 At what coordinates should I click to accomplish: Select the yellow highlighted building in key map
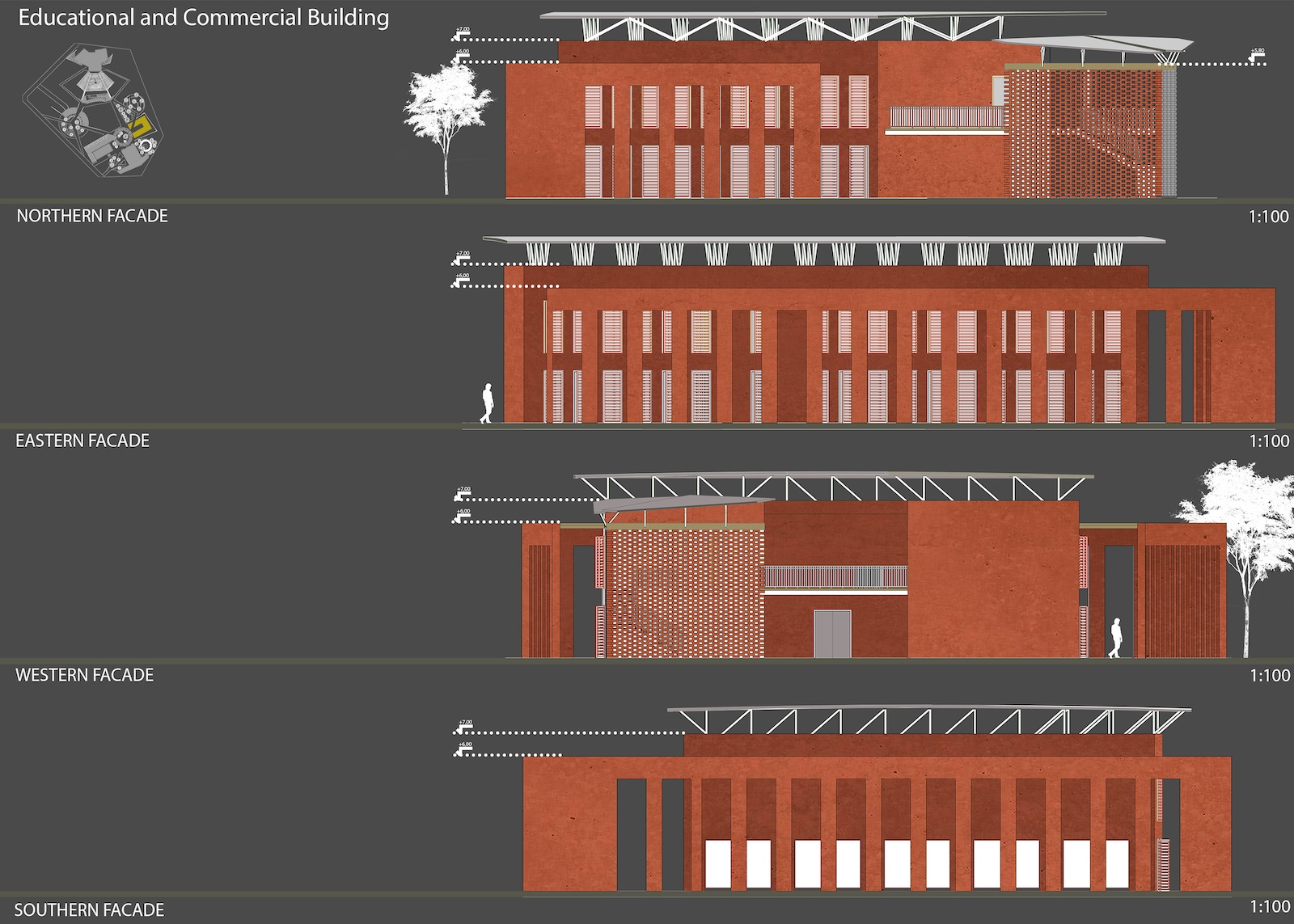click(x=141, y=126)
